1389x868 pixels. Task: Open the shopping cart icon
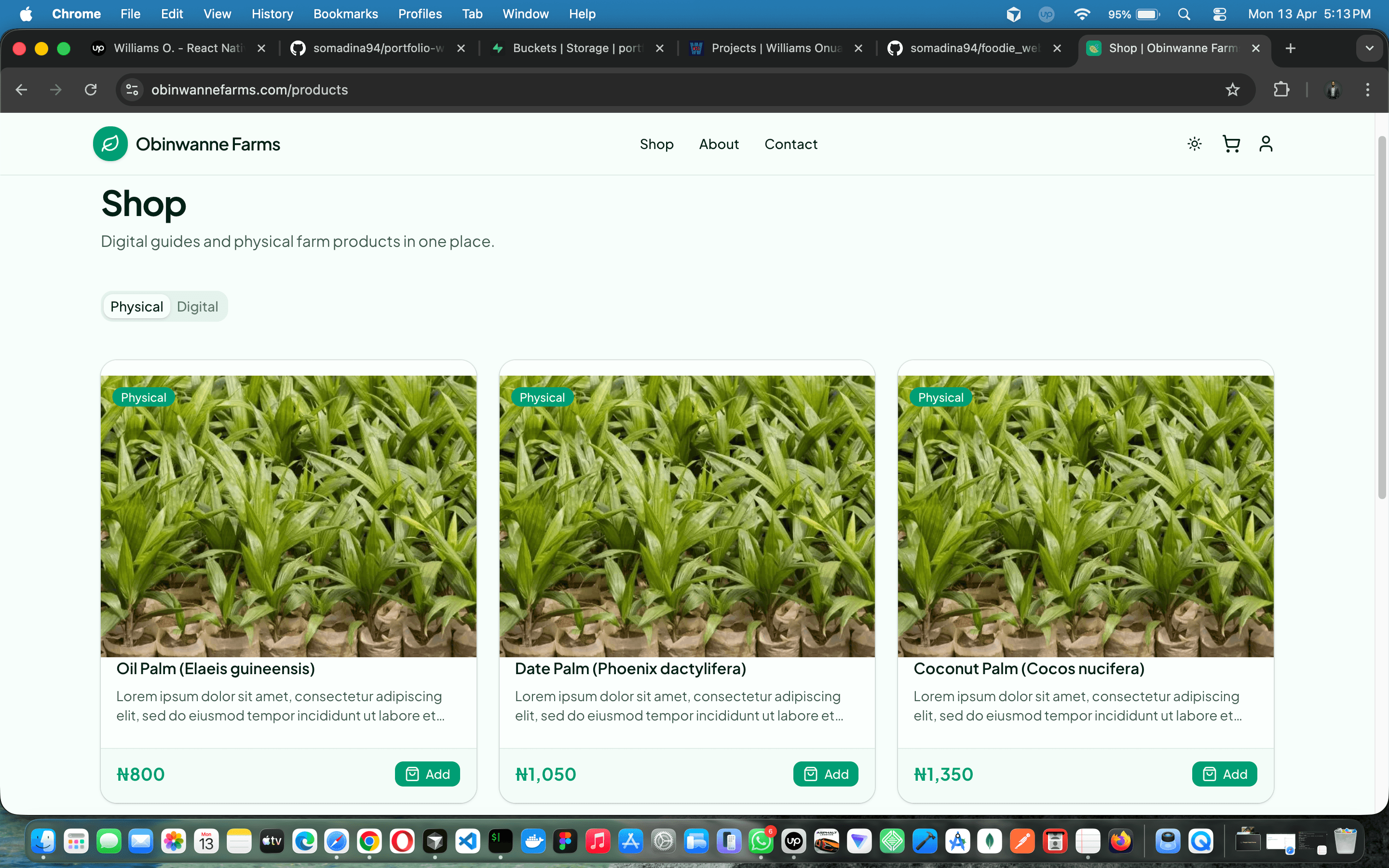coord(1231,144)
